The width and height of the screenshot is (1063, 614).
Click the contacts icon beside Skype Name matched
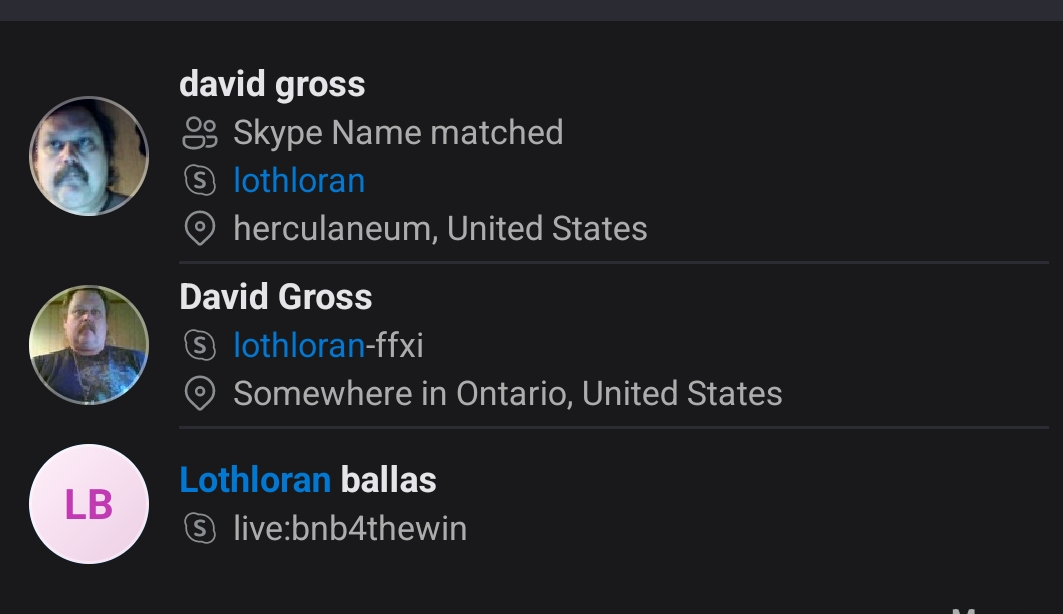tap(200, 133)
